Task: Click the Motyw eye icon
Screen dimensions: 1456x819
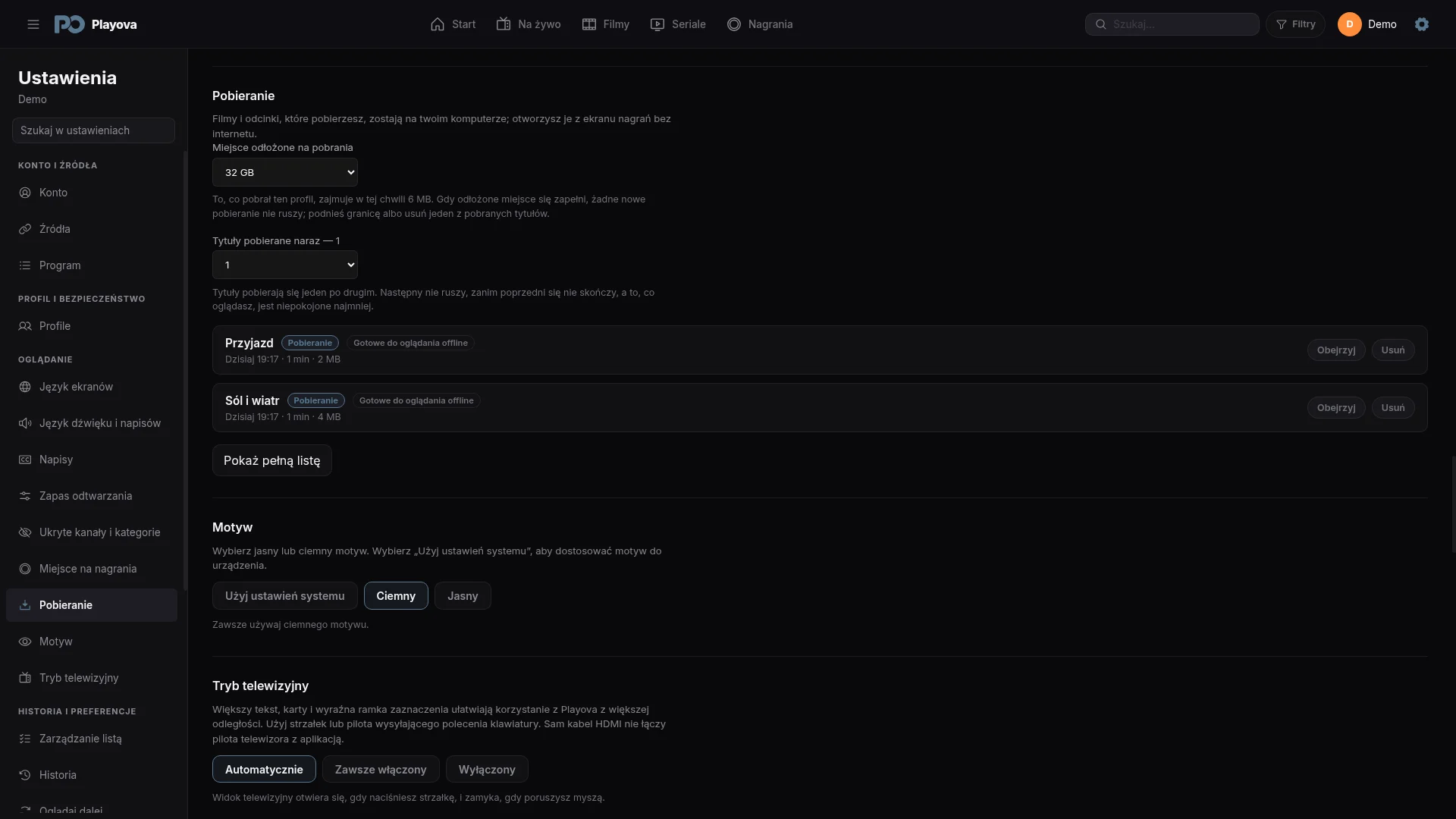Action: point(25,642)
